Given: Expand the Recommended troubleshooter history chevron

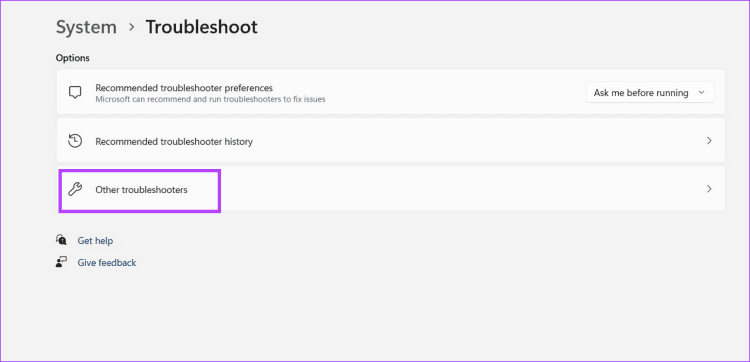Looking at the screenshot, I should [709, 141].
